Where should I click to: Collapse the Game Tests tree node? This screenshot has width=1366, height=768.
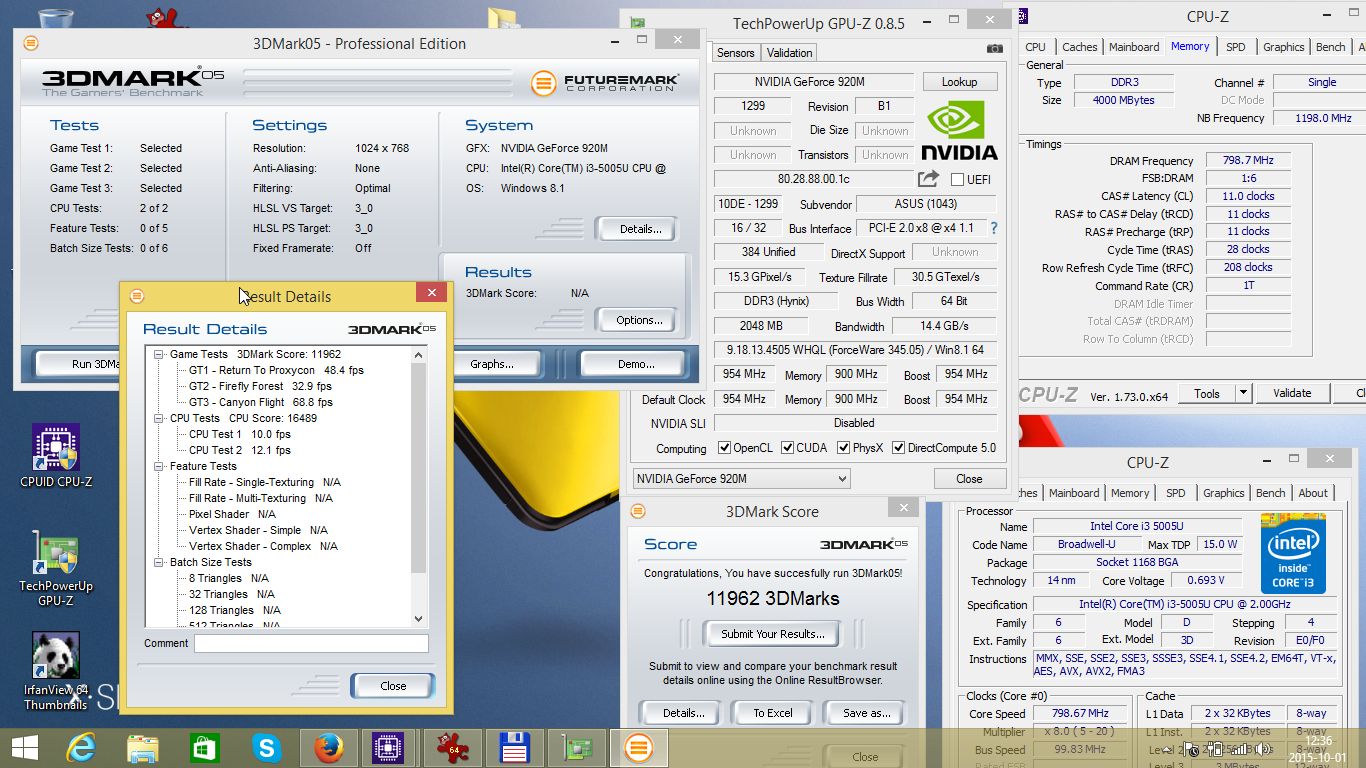point(159,354)
